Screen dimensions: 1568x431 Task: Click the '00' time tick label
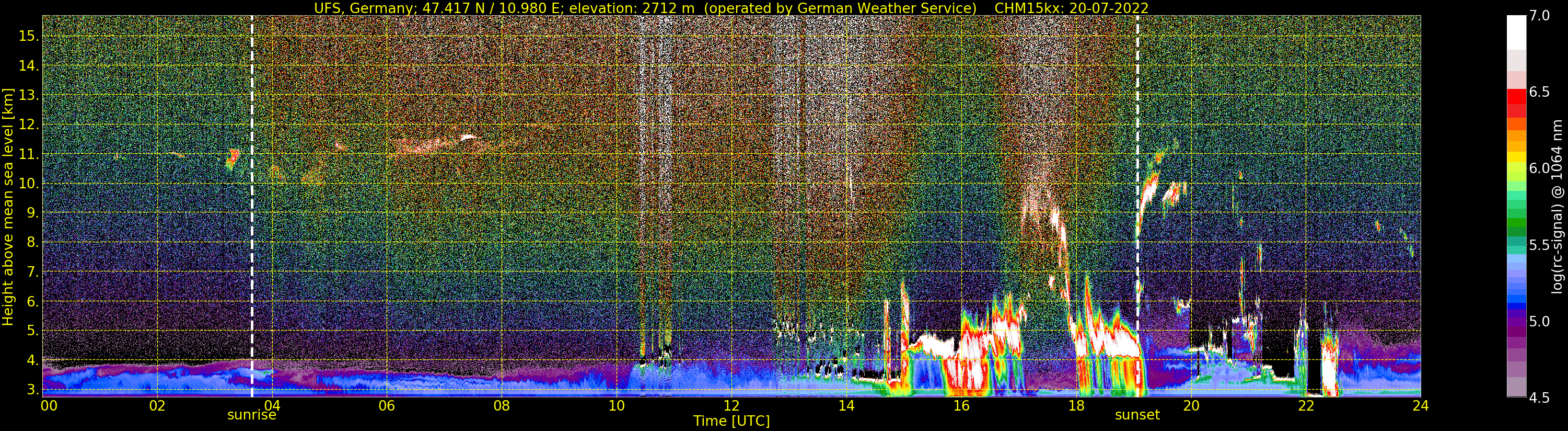[49, 405]
